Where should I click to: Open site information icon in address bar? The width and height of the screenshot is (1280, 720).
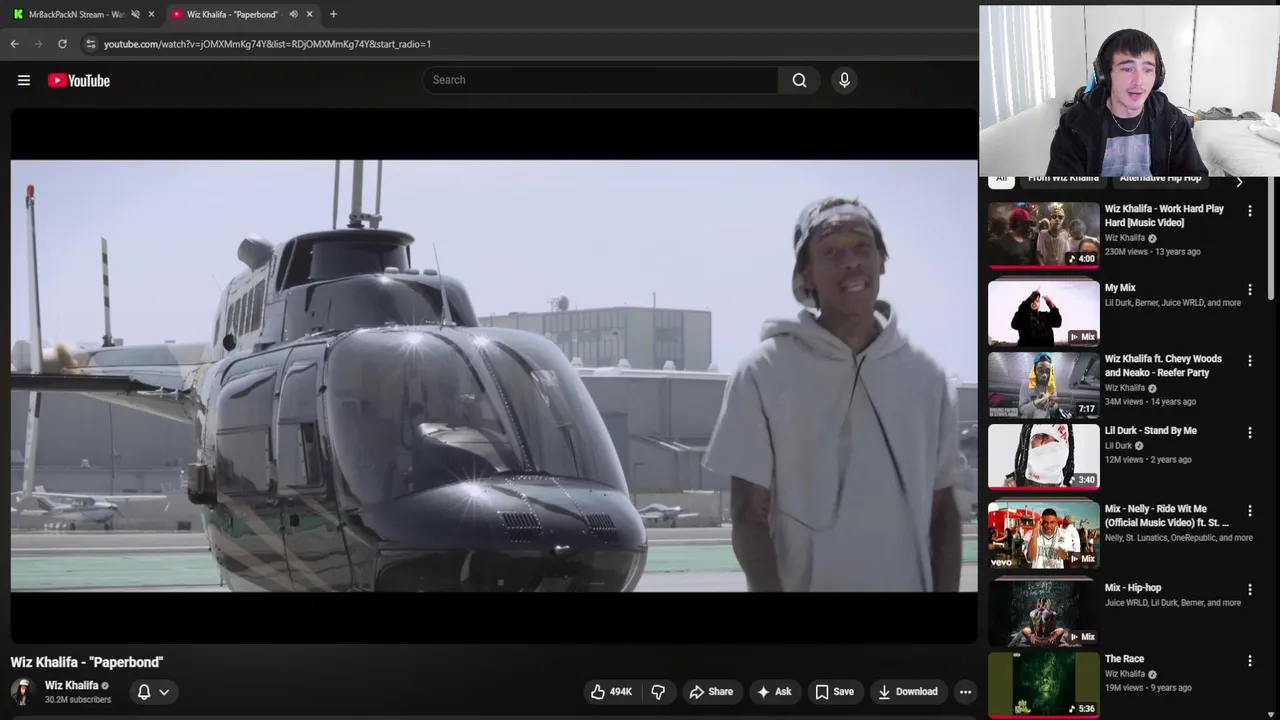tap(90, 44)
